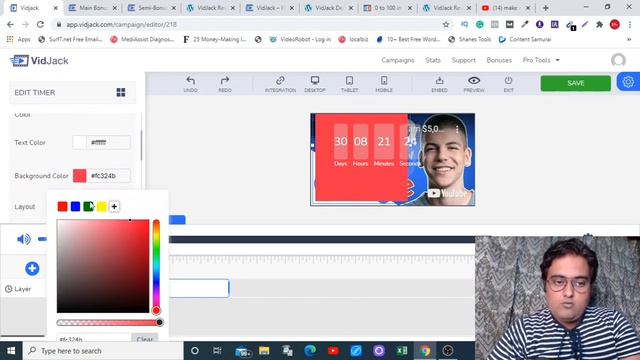Open Excel from taskbar
Image resolution: width=640 pixels, height=360 pixels.
point(402,351)
